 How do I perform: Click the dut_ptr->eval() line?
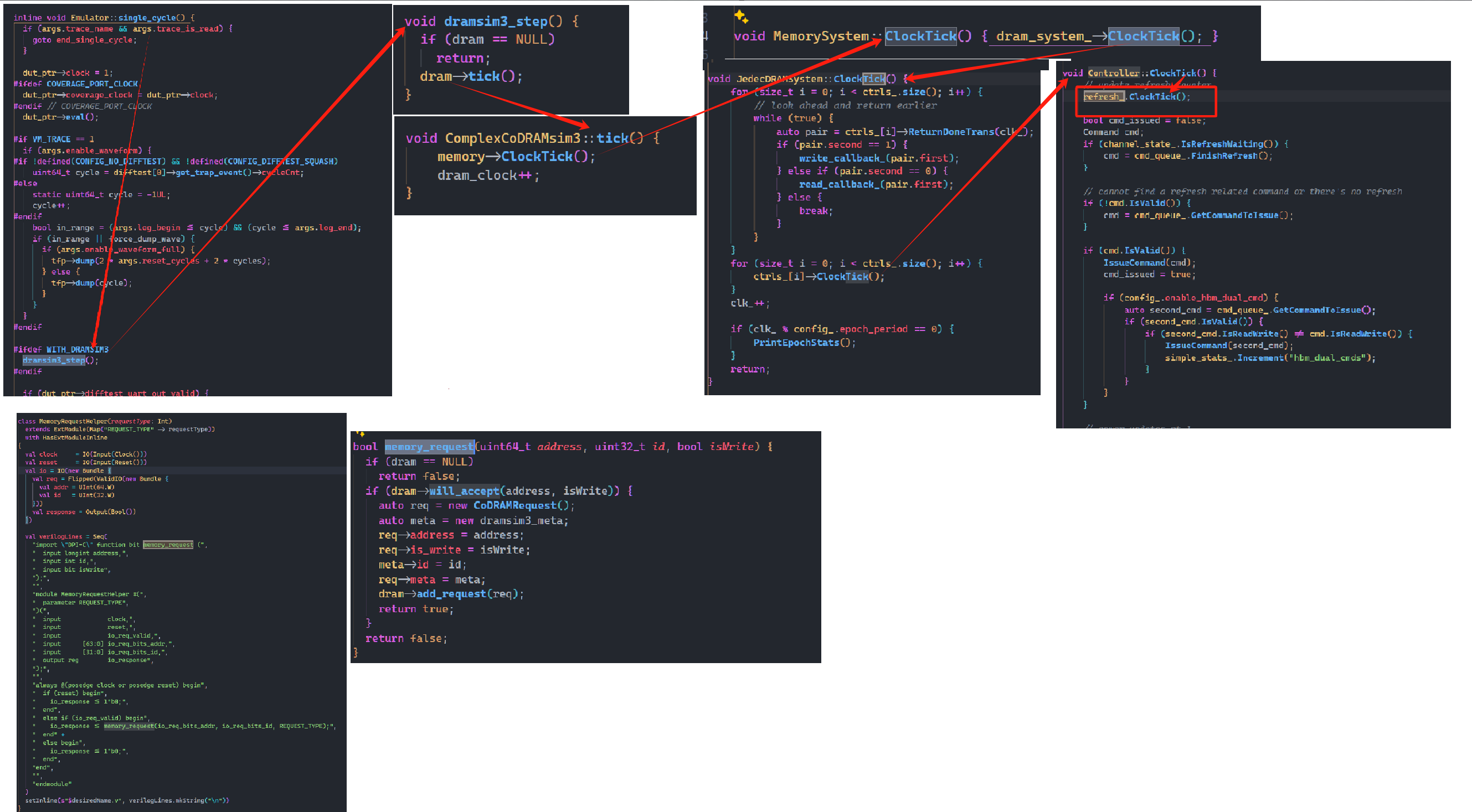pyautogui.click(x=60, y=117)
